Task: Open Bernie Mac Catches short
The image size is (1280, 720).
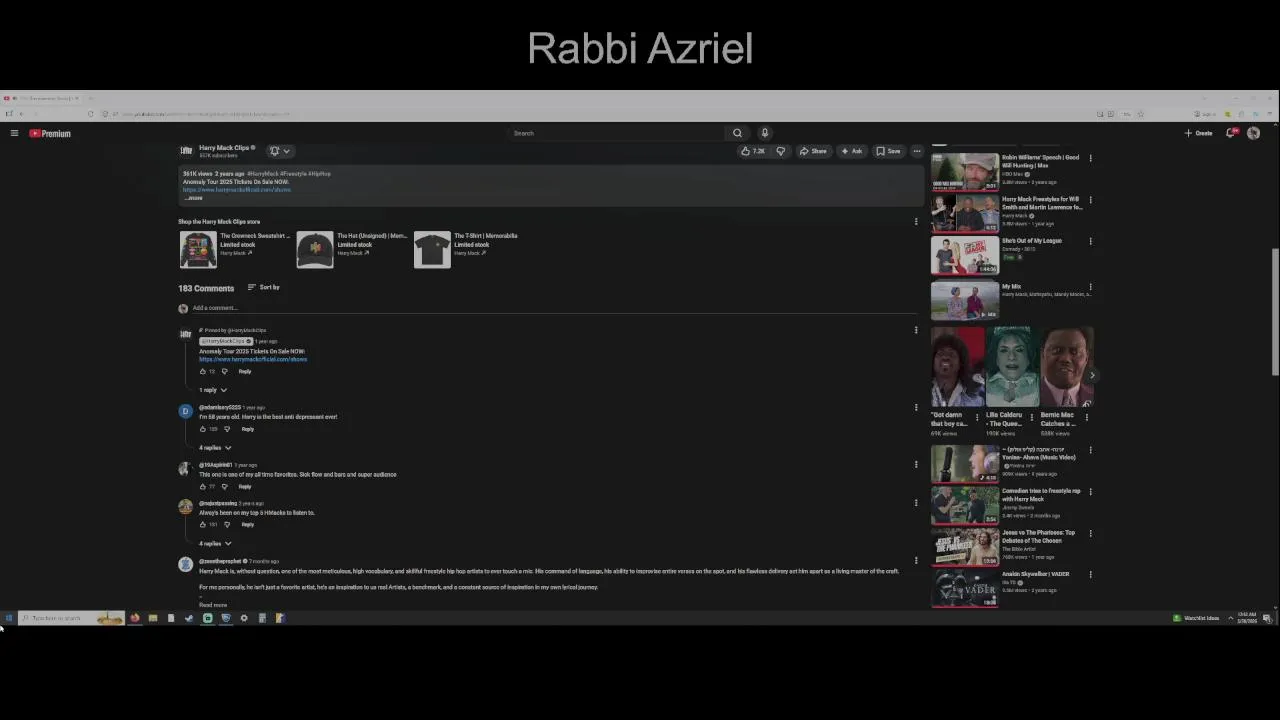Action: 1066,367
